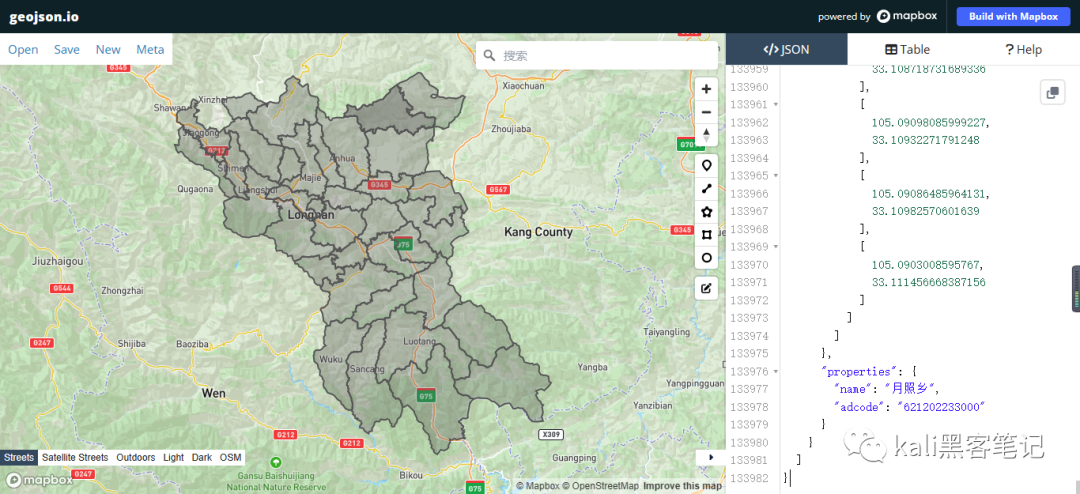Switch the basemap to Dark
Screen dimensions: 1080x494
(202, 457)
